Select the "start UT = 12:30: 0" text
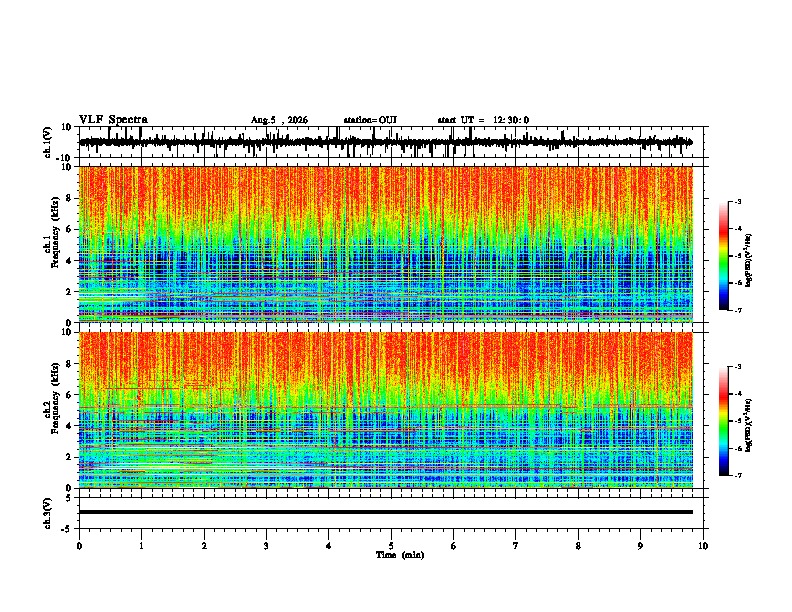This screenshot has width=792, height=612. point(483,120)
